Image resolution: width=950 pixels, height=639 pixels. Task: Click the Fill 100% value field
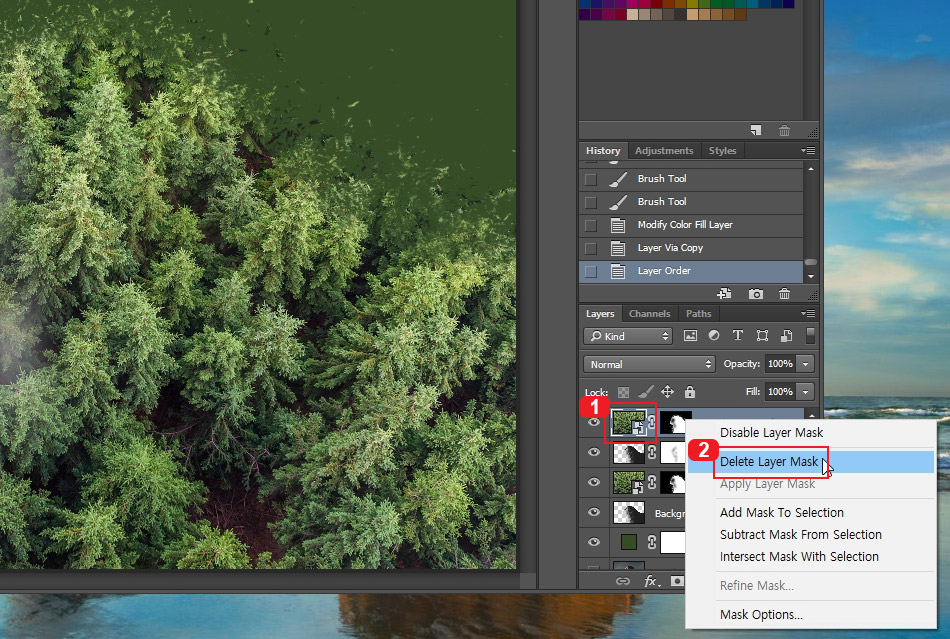click(x=780, y=392)
